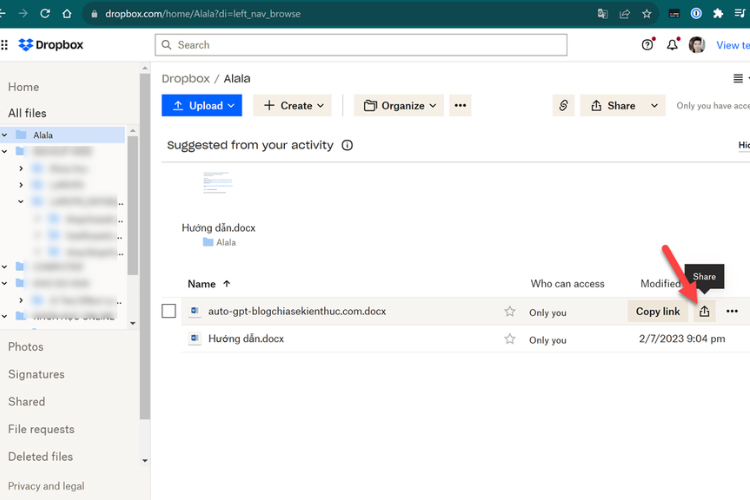
Task: Open the help question mark icon
Action: 647,45
